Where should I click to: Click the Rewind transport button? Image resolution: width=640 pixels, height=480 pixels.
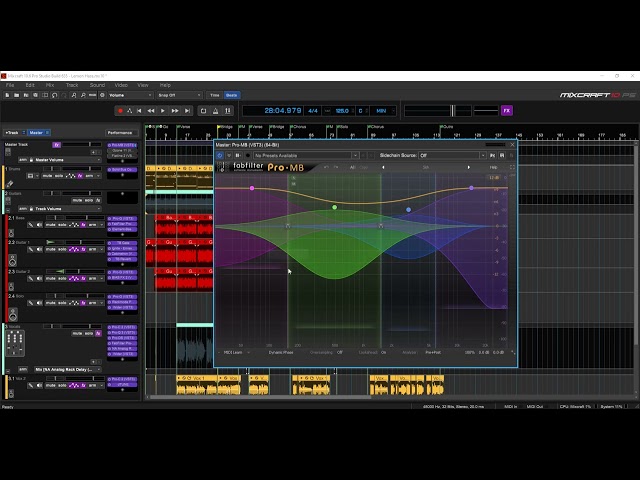tap(151, 111)
